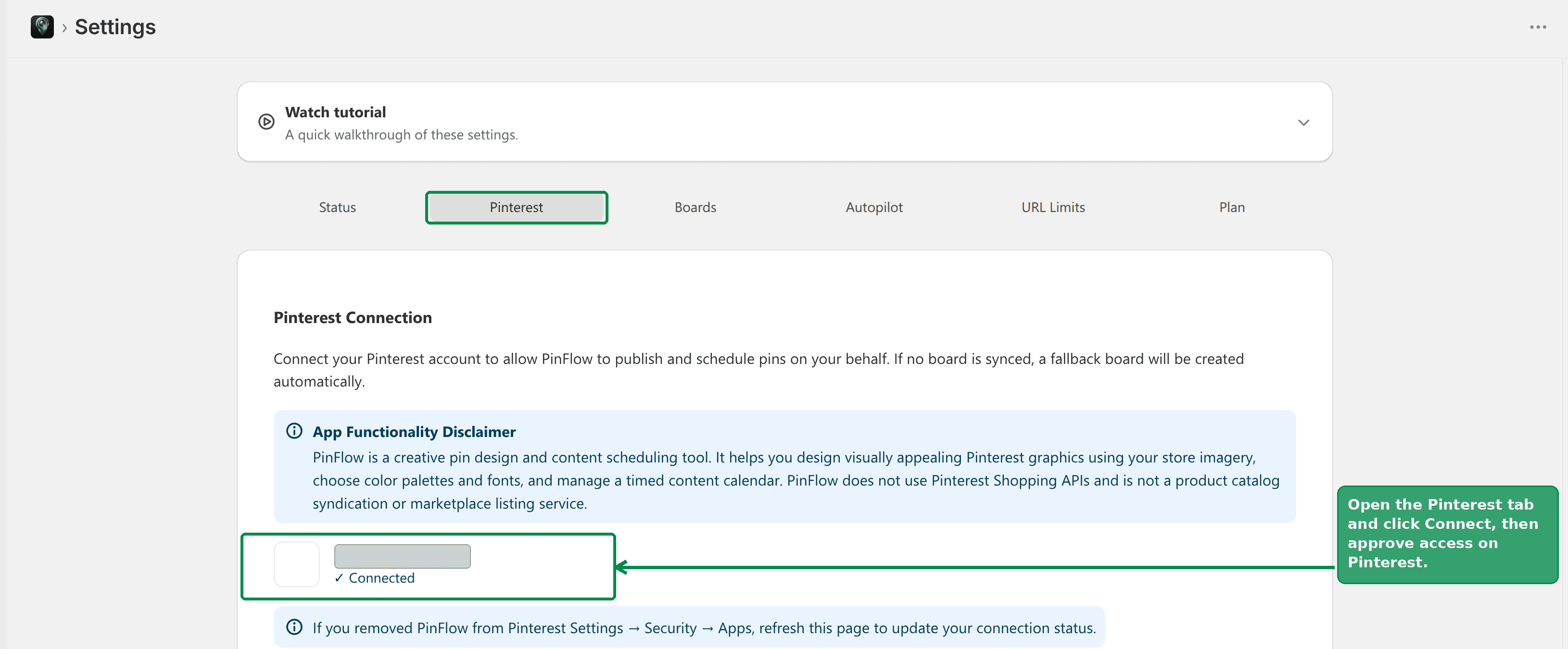The width and height of the screenshot is (1568, 649).
Task: Open the Boards tab
Action: point(695,207)
